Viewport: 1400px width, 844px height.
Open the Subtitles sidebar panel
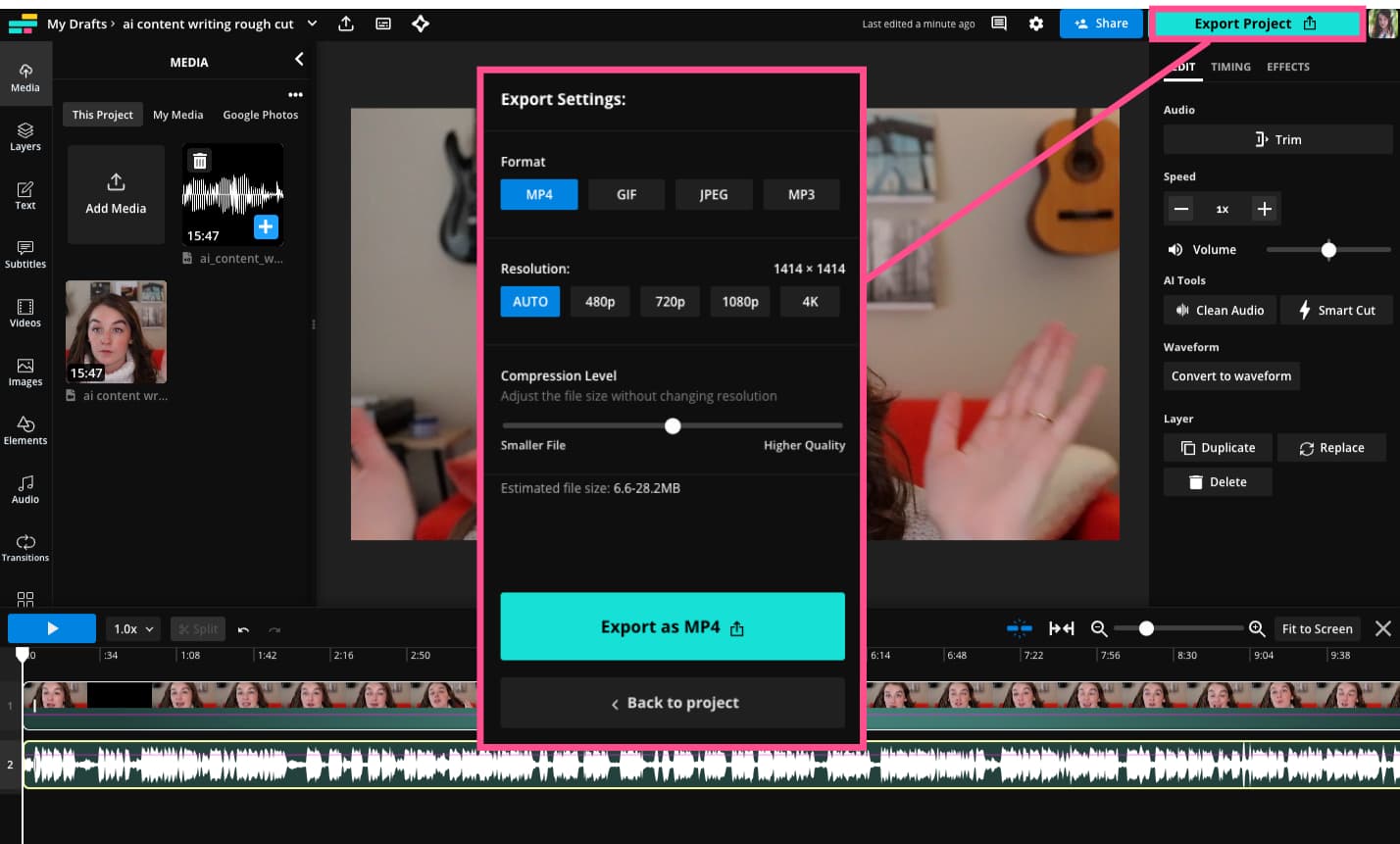25,255
